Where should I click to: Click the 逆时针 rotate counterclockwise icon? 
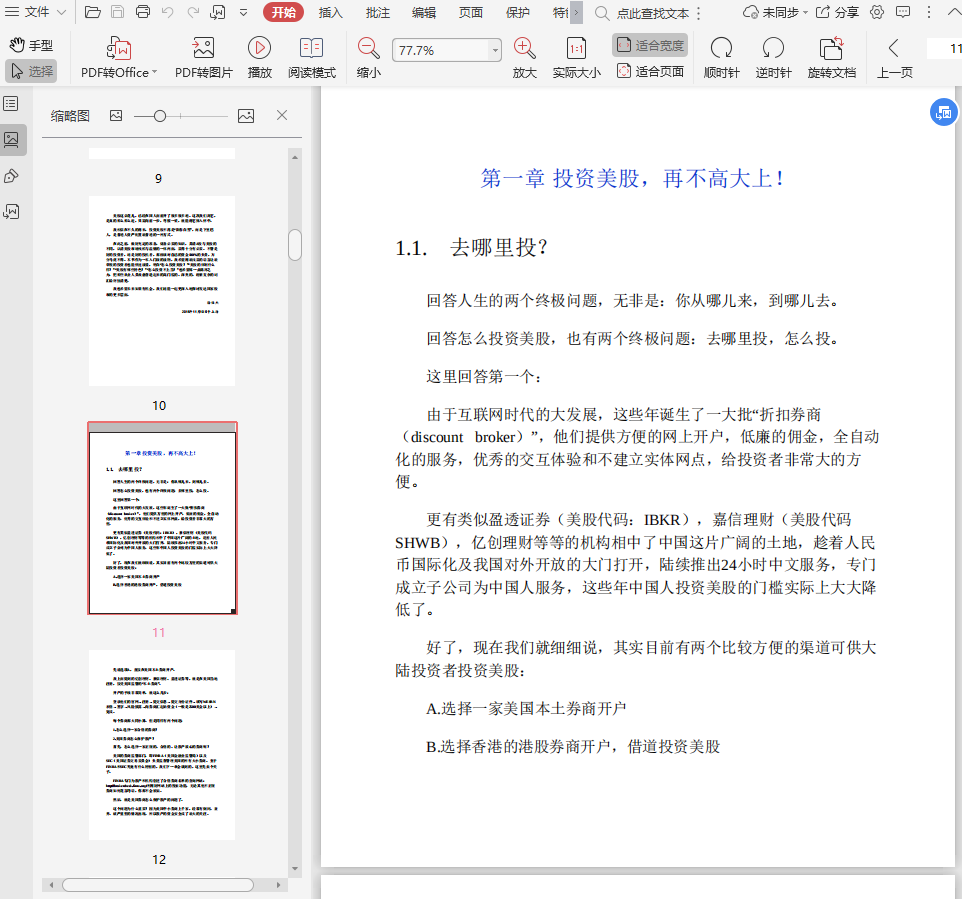coord(773,48)
